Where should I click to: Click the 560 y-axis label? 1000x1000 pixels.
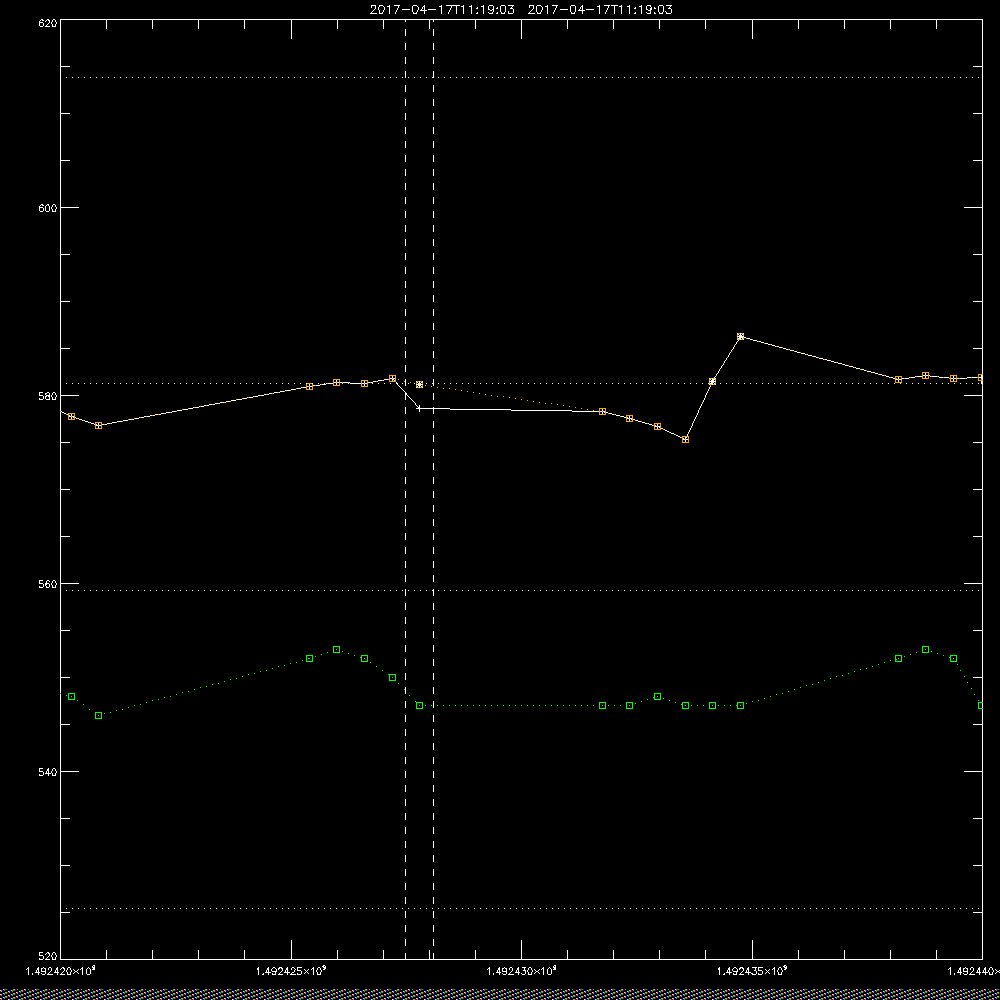[x=48, y=584]
